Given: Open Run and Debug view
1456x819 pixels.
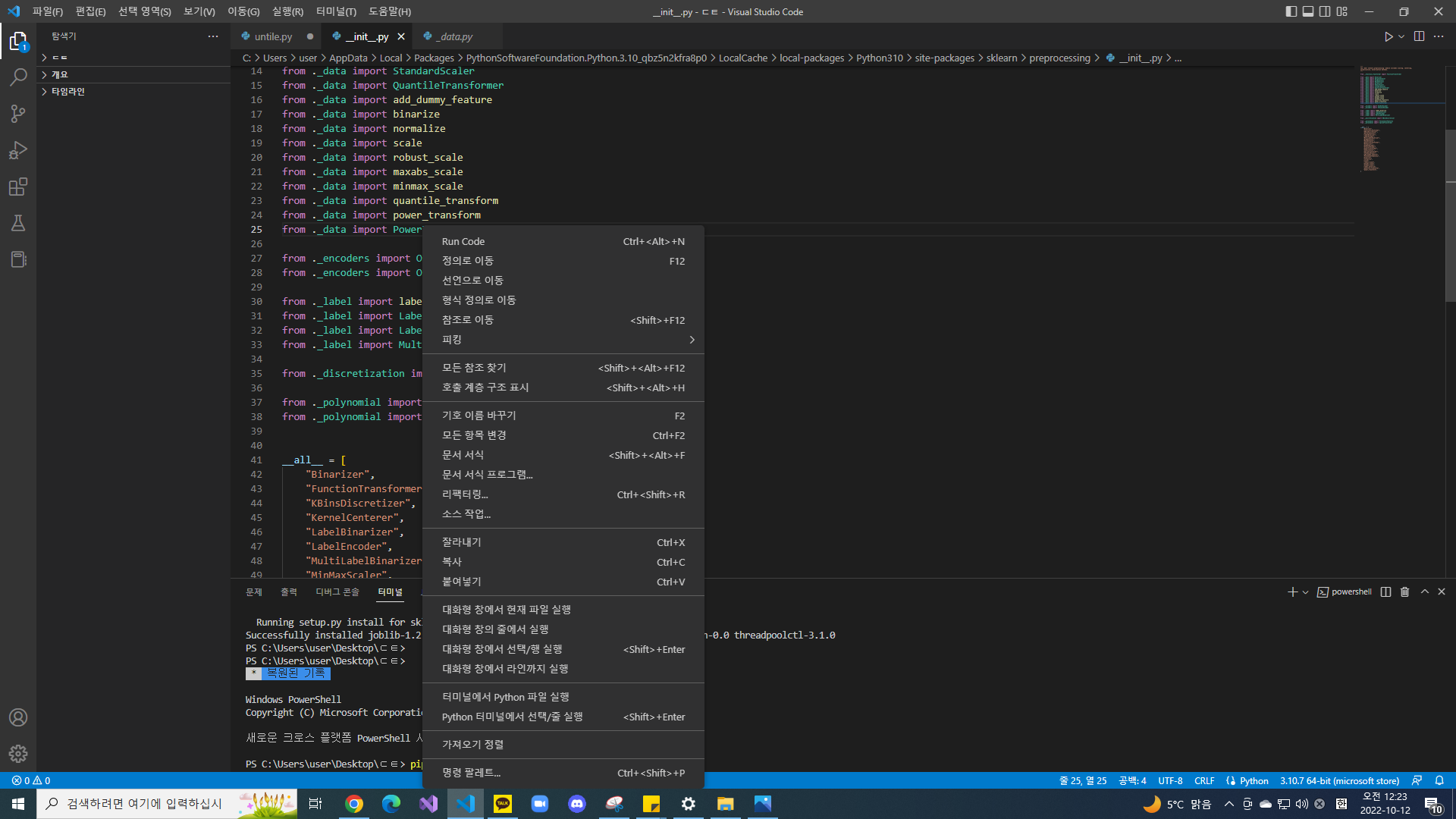Looking at the screenshot, I should [18, 150].
